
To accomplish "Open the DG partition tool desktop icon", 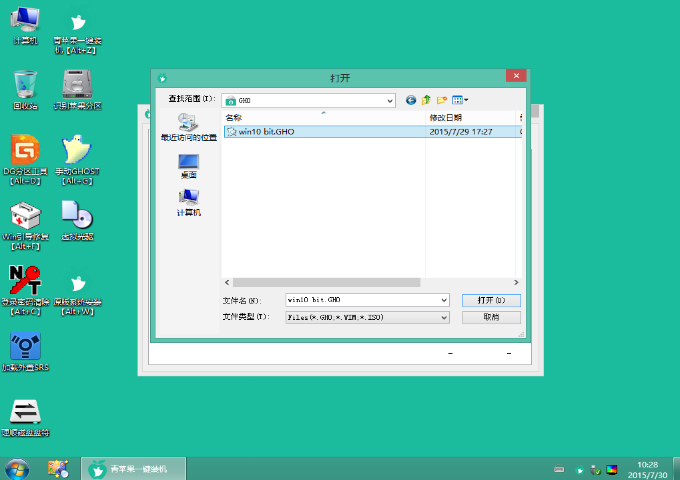I will pos(25,153).
